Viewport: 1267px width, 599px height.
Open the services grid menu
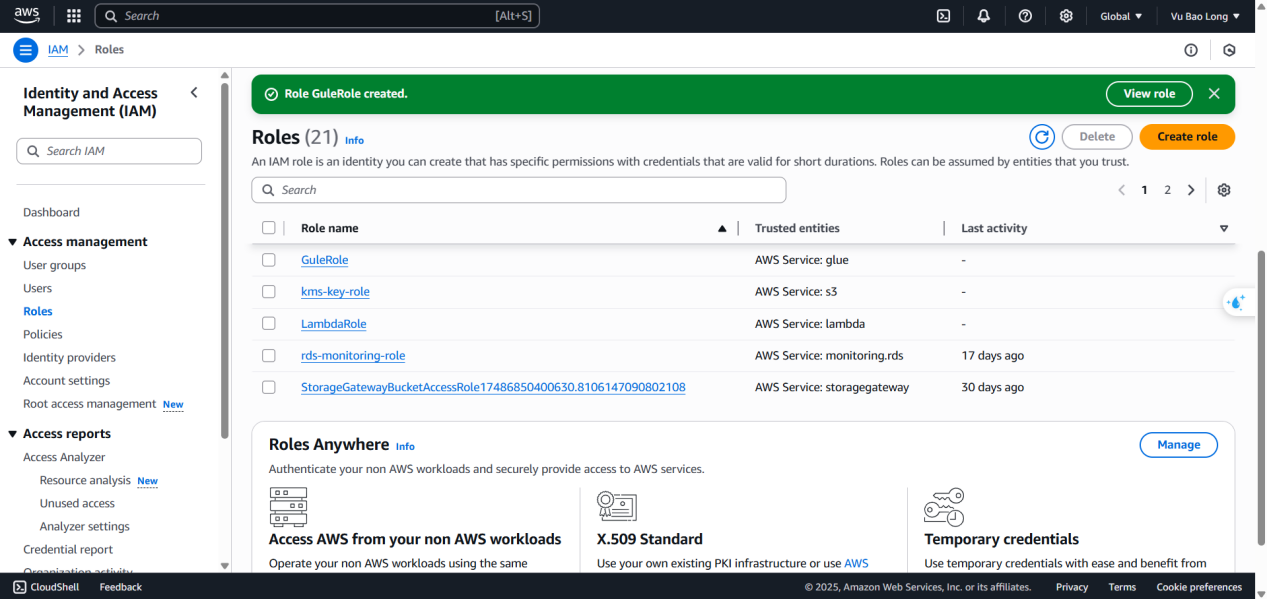pyautogui.click(x=74, y=16)
